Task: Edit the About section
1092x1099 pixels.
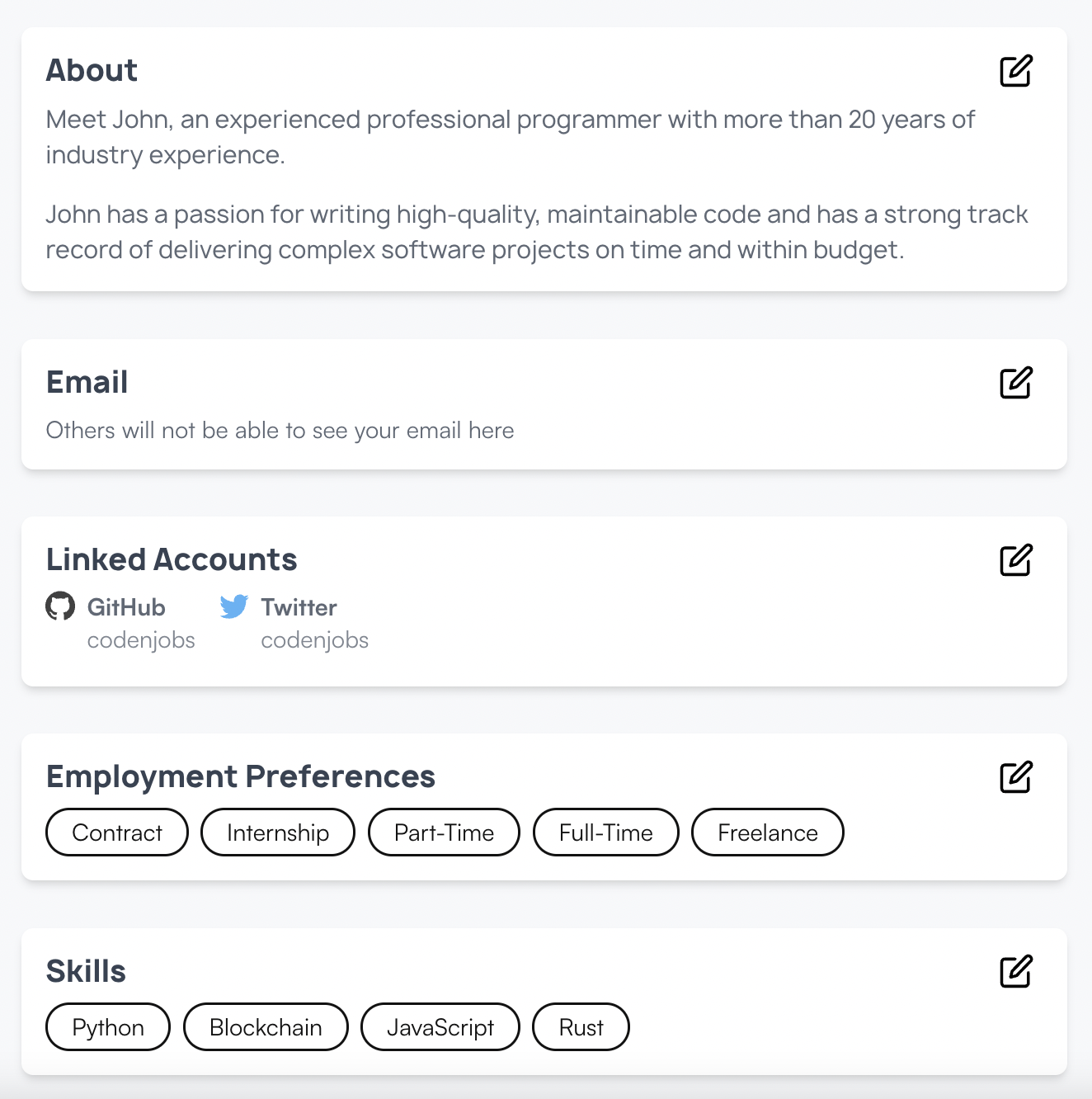Action: pos(1016,71)
